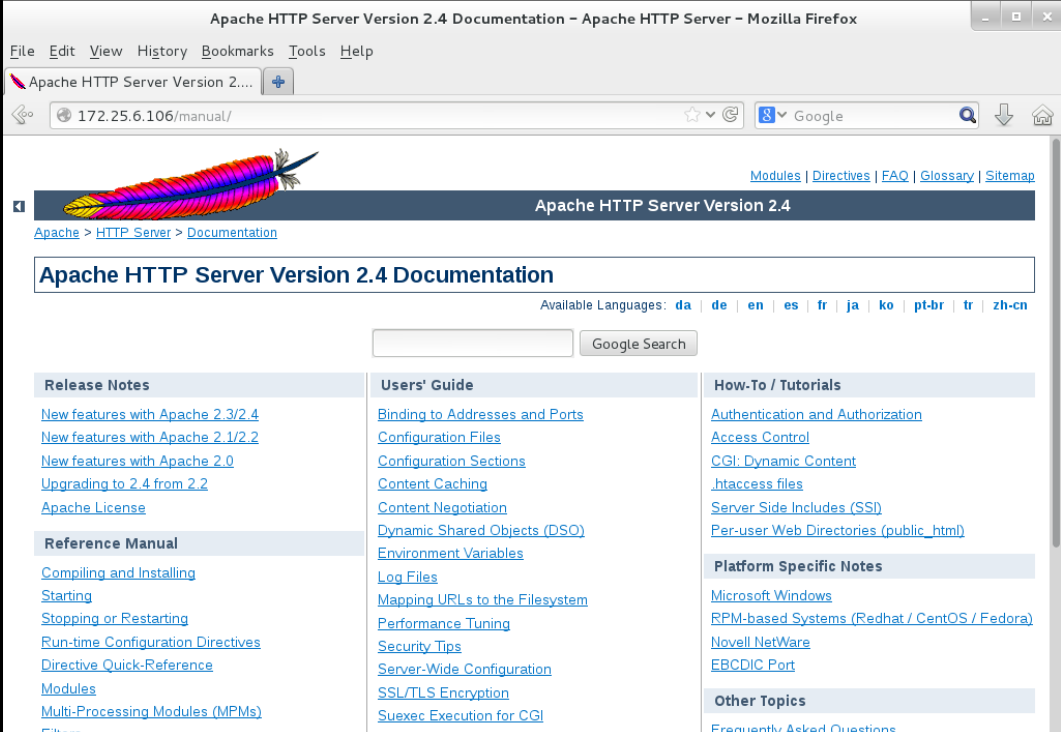
Task: Open New features with Apache 2.3/2.4
Action: [x=150, y=414]
